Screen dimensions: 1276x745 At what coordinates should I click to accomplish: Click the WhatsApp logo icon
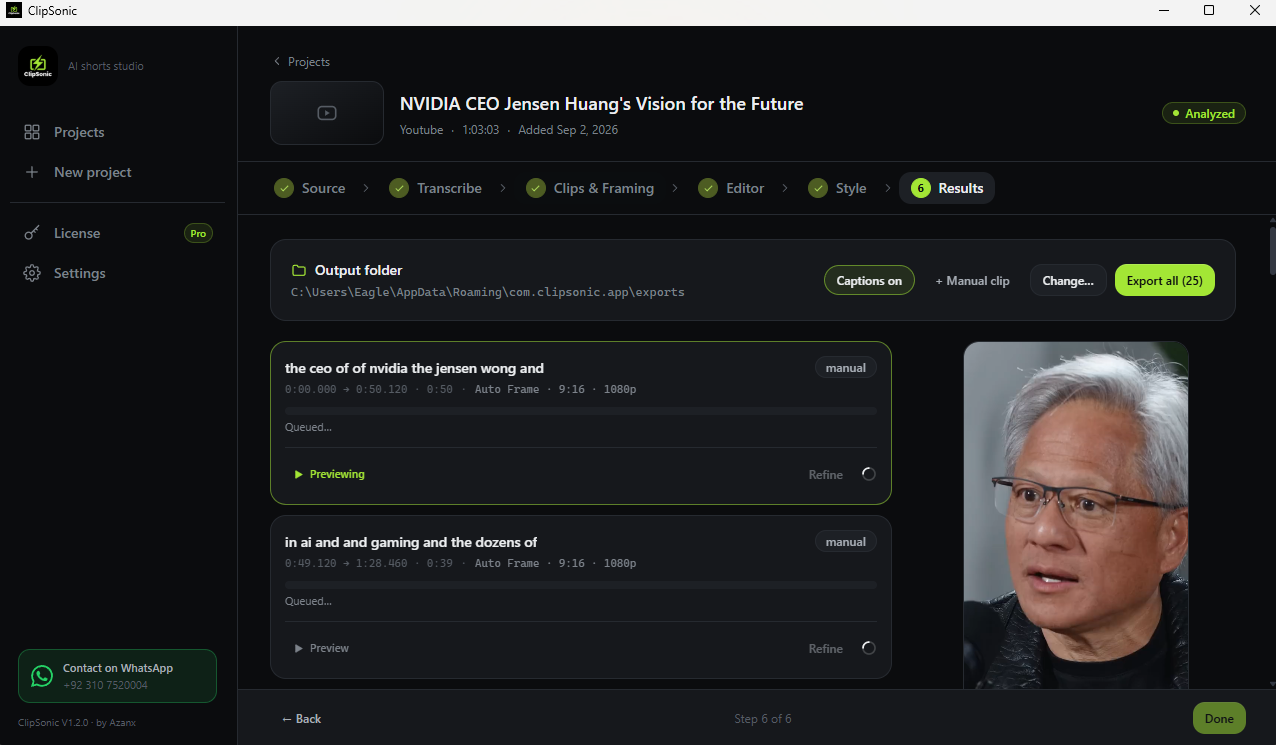42,676
